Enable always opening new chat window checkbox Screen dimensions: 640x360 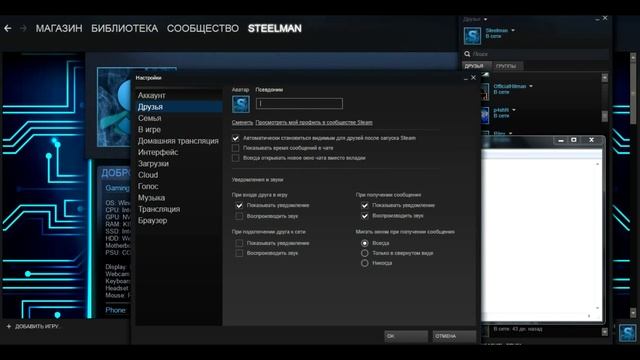point(236,158)
